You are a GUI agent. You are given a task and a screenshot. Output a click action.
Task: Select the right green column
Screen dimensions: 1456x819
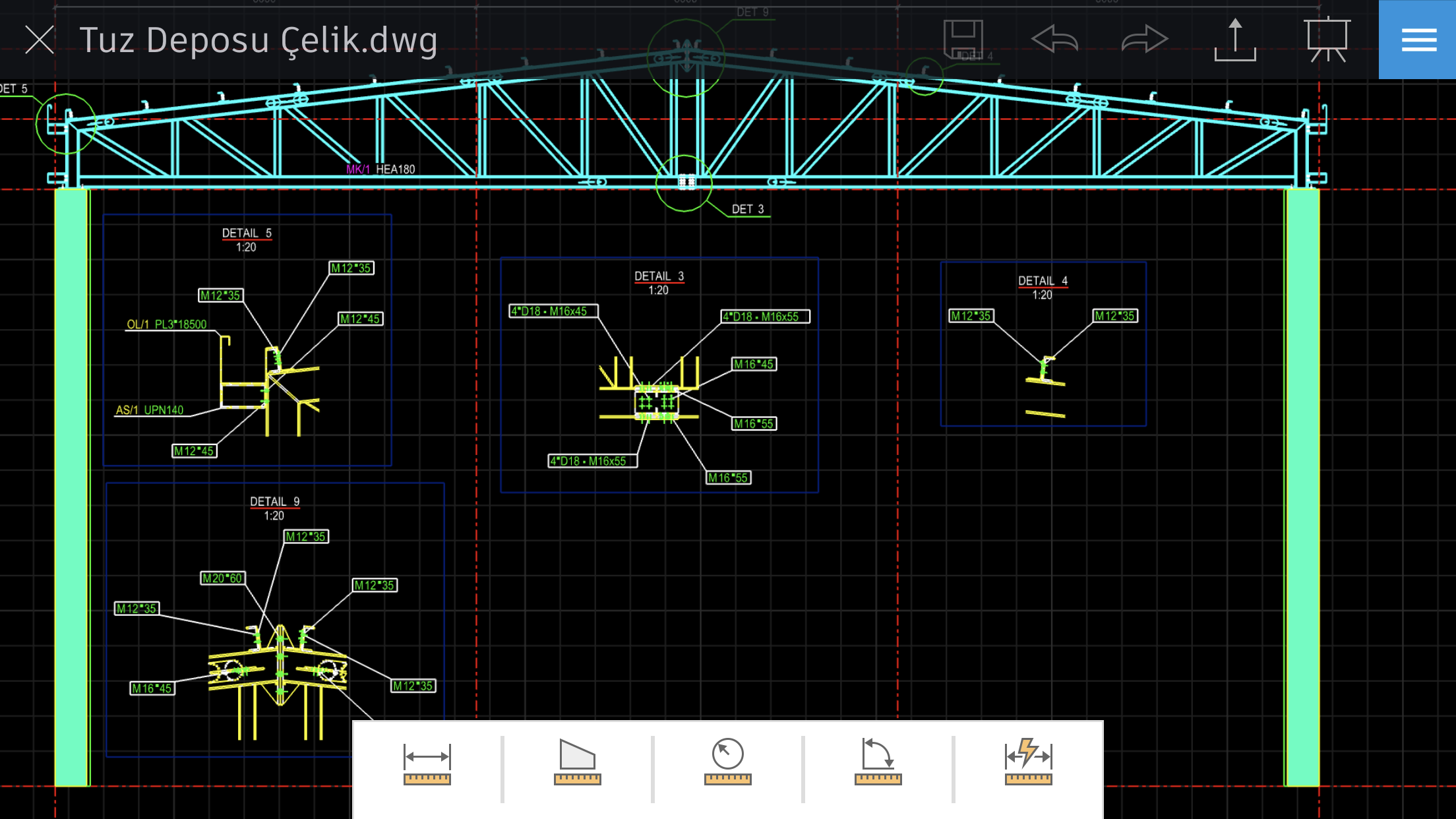pyautogui.click(x=1302, y=487)
